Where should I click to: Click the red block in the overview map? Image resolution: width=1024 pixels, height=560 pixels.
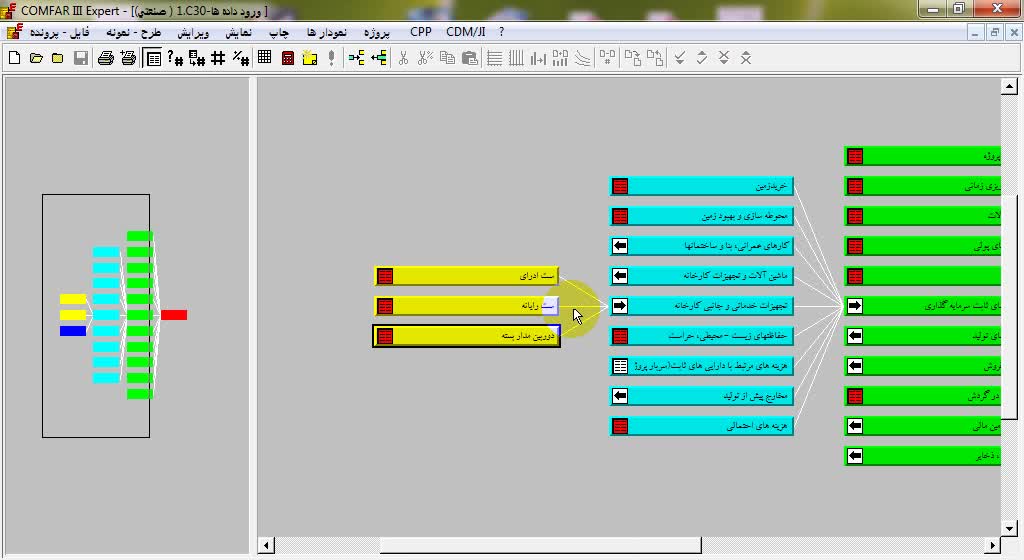click(174, 315)
